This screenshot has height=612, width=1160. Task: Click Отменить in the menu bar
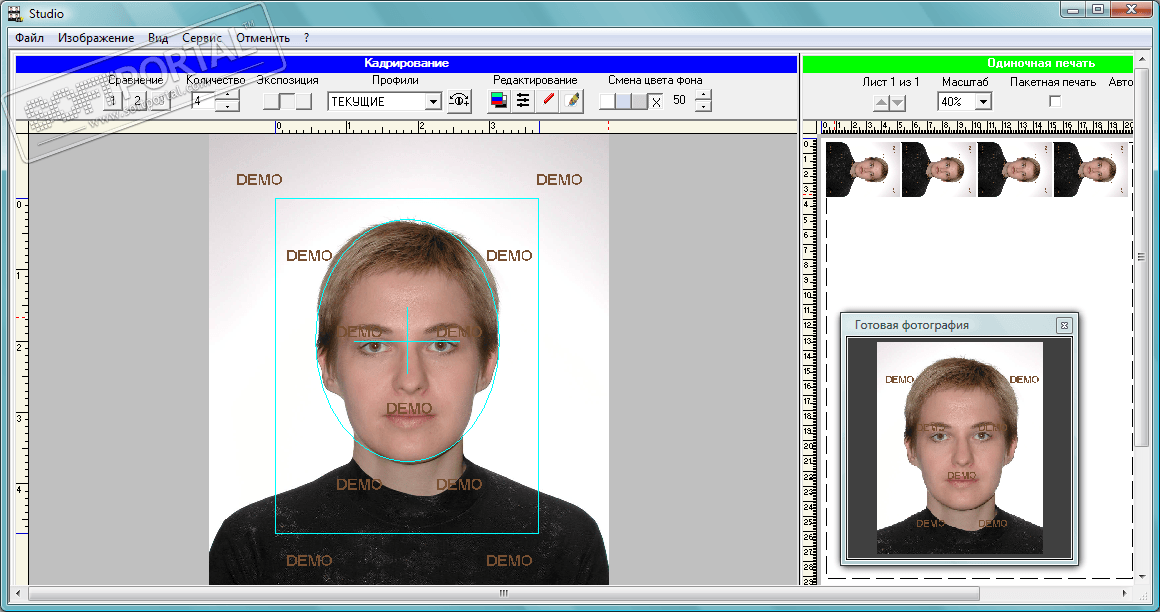coord(263,38)
